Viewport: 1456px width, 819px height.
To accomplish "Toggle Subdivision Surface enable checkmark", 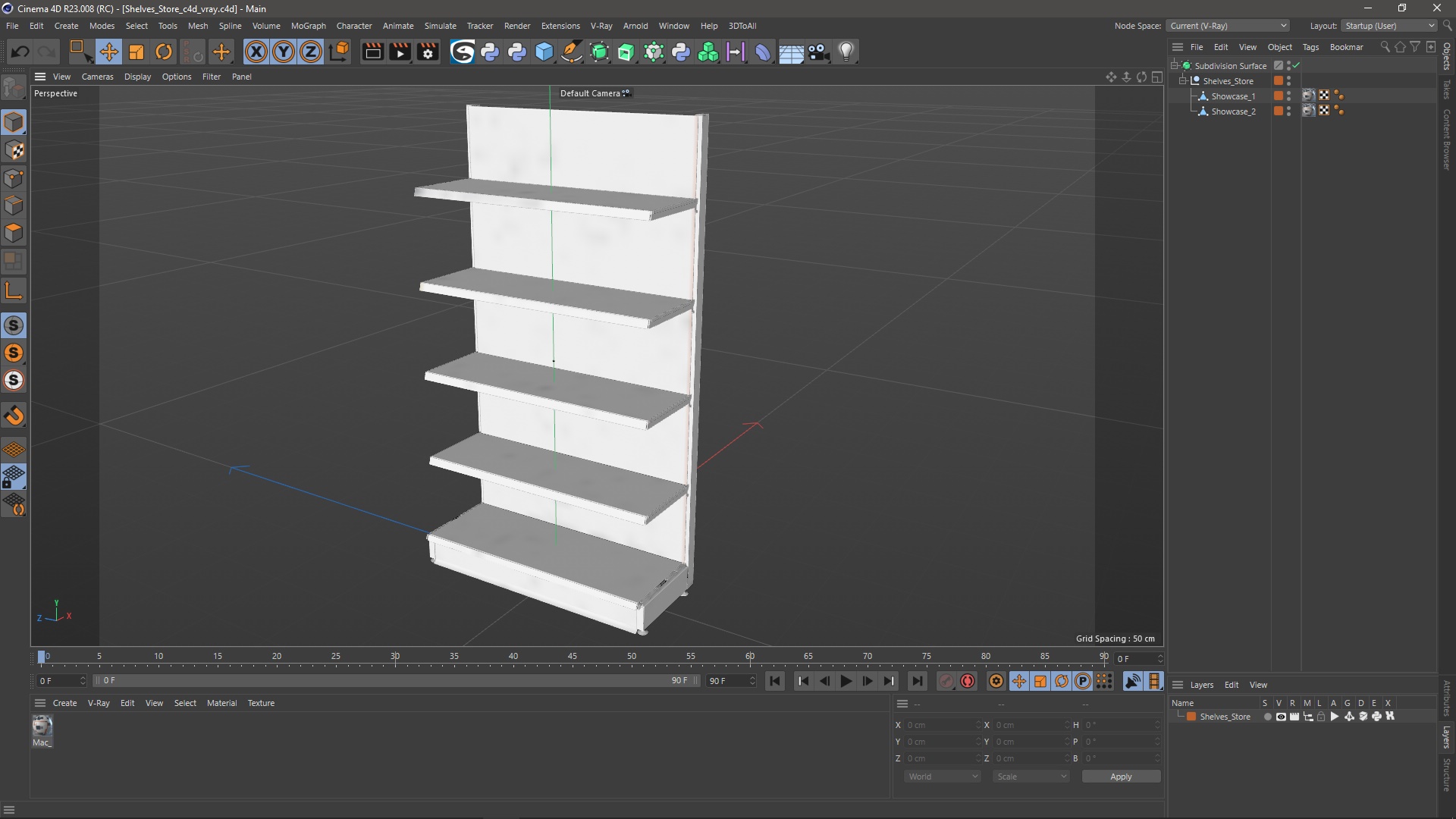I will click(x=1297, y=66).
